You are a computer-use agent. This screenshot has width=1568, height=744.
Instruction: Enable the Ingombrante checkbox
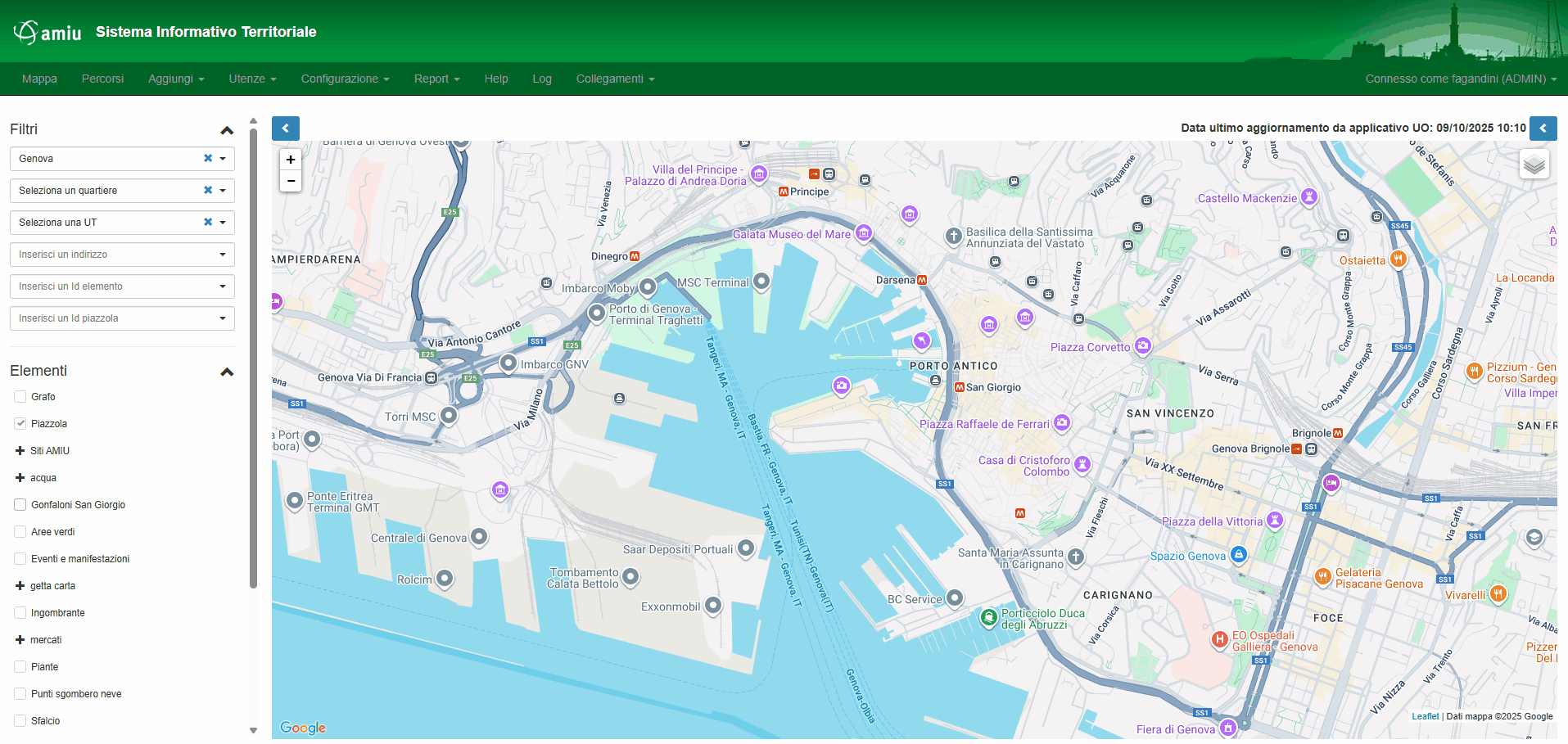pos(20,613)
